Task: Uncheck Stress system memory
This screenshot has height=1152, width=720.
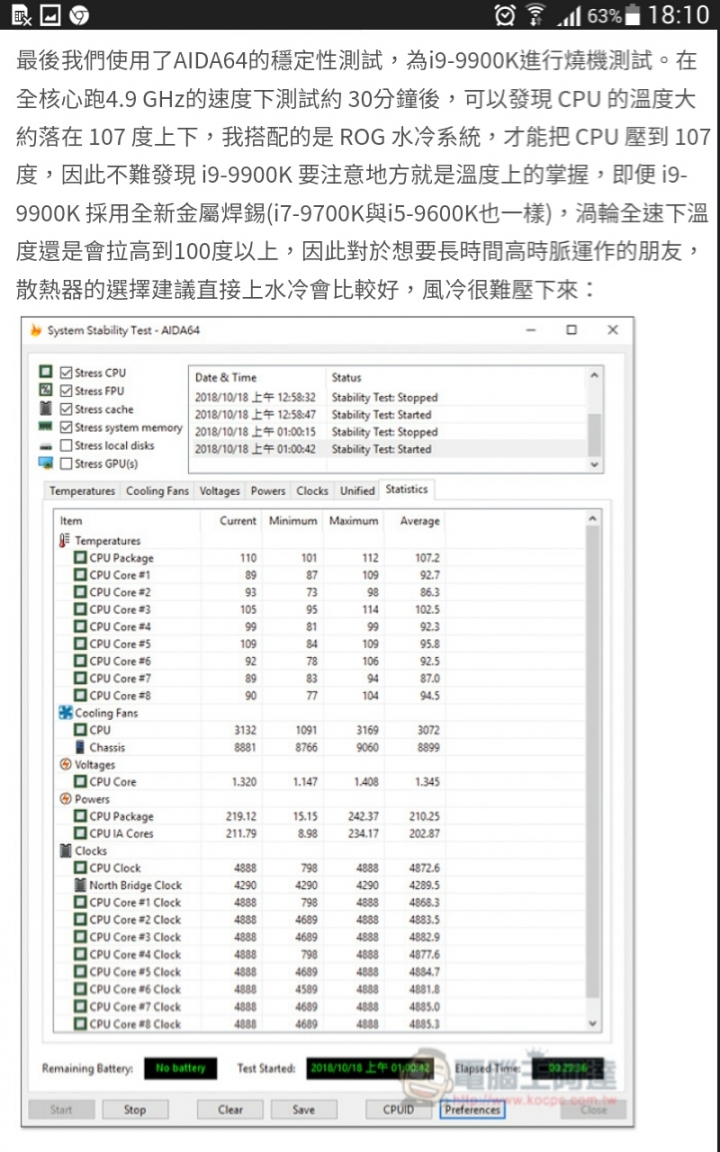Action: click(x=66, y=427)
